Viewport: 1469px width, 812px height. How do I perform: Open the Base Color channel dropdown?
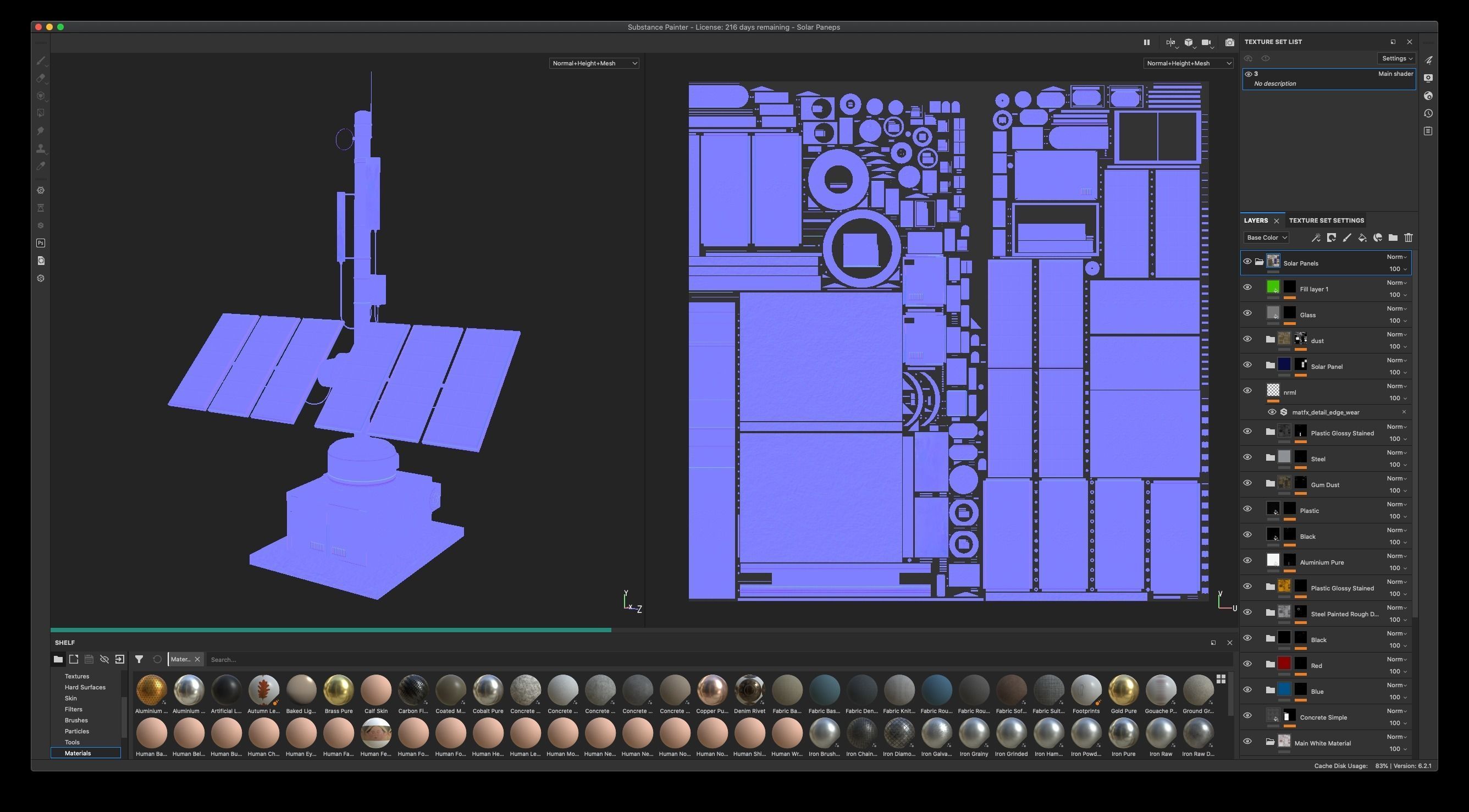click(x=1266, y=238)
